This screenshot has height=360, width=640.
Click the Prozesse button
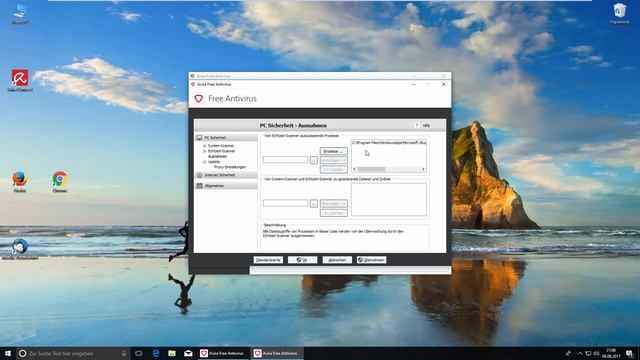(x=333, y=151)
